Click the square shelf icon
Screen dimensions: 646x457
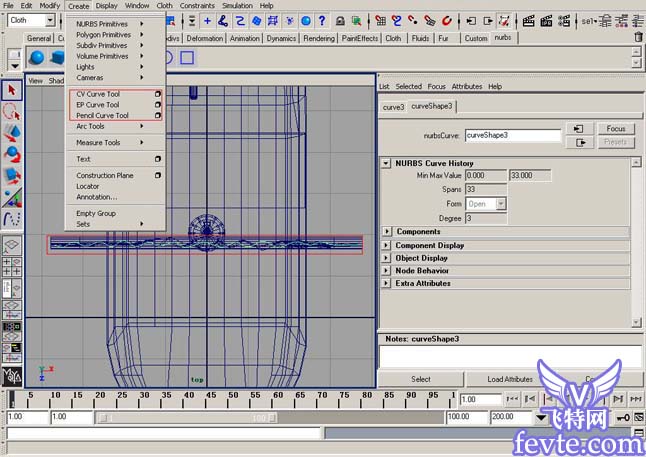pyautogui.click(x=187, y=57)
